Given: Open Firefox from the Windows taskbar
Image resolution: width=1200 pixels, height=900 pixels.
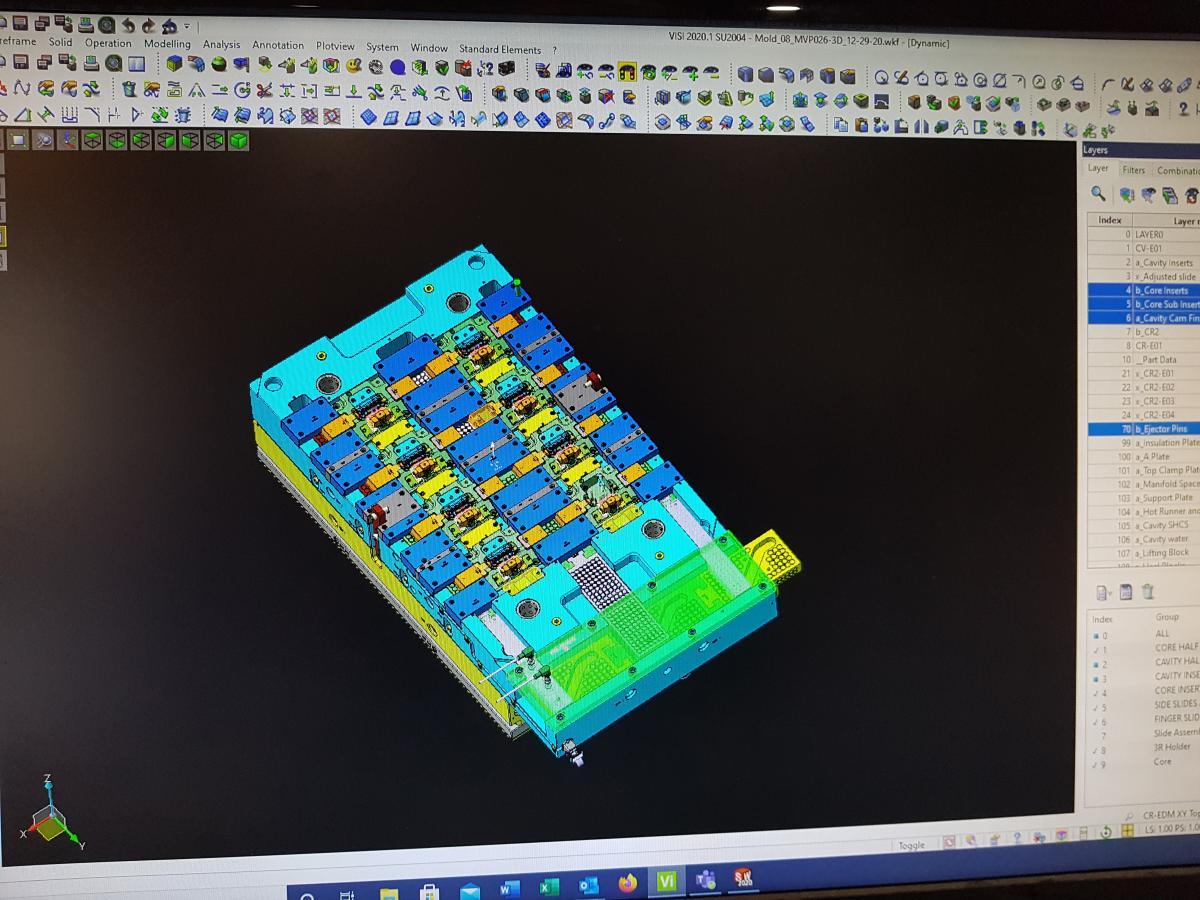Looking at the screenshot, I should [x=627, y=883].
